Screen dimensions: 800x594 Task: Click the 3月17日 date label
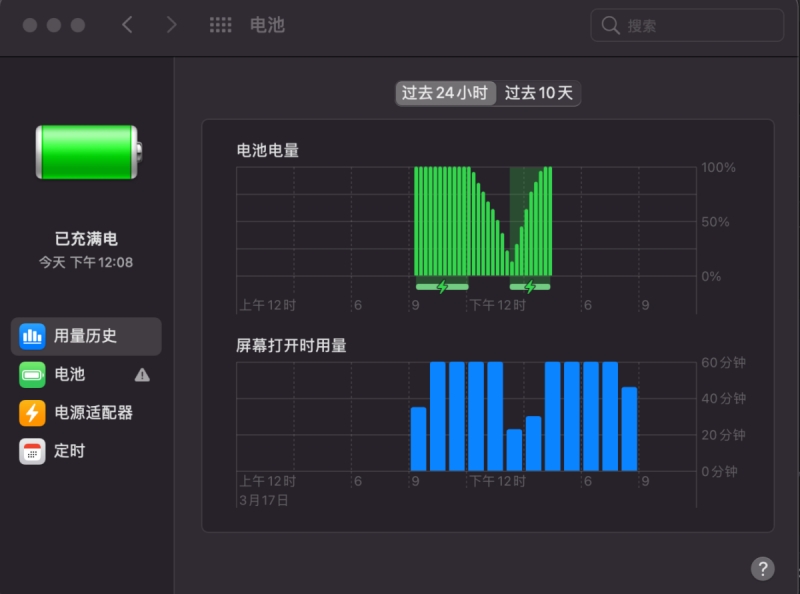(264, 500)
